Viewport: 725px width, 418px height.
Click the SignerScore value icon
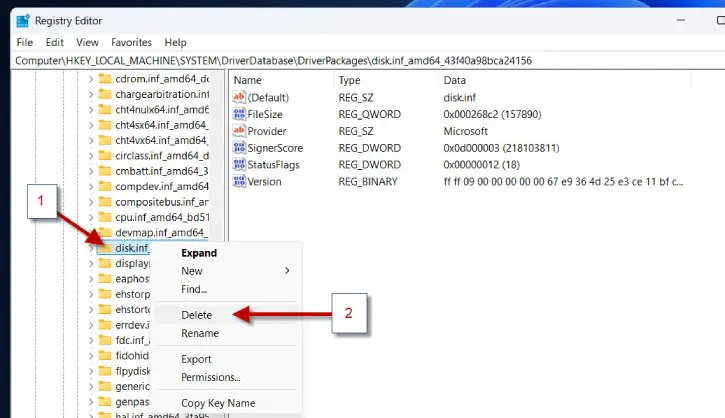pos(239,148)
